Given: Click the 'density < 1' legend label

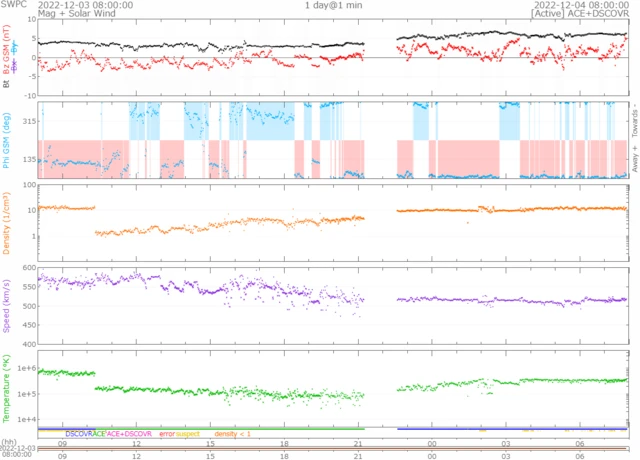Looking at the screenshot, I should 231,435.
